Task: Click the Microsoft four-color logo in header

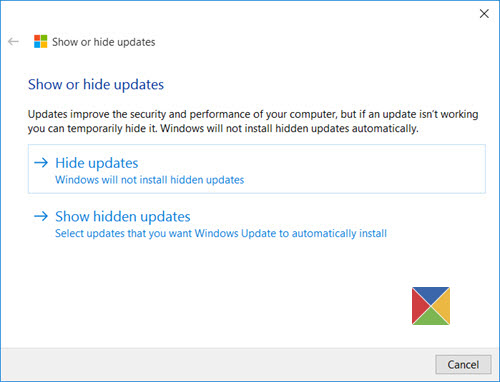Action: coord(41,42)
